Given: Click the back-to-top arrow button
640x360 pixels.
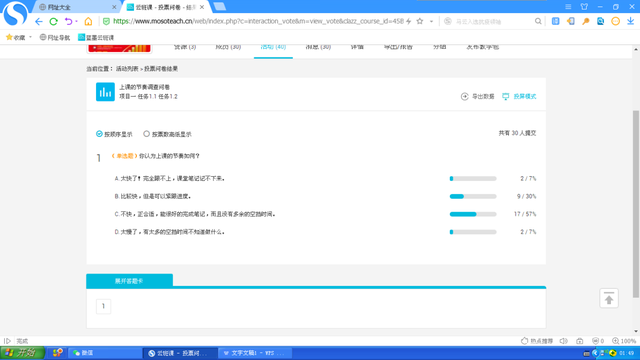Looking at the screenshot, I should [609, 298].
